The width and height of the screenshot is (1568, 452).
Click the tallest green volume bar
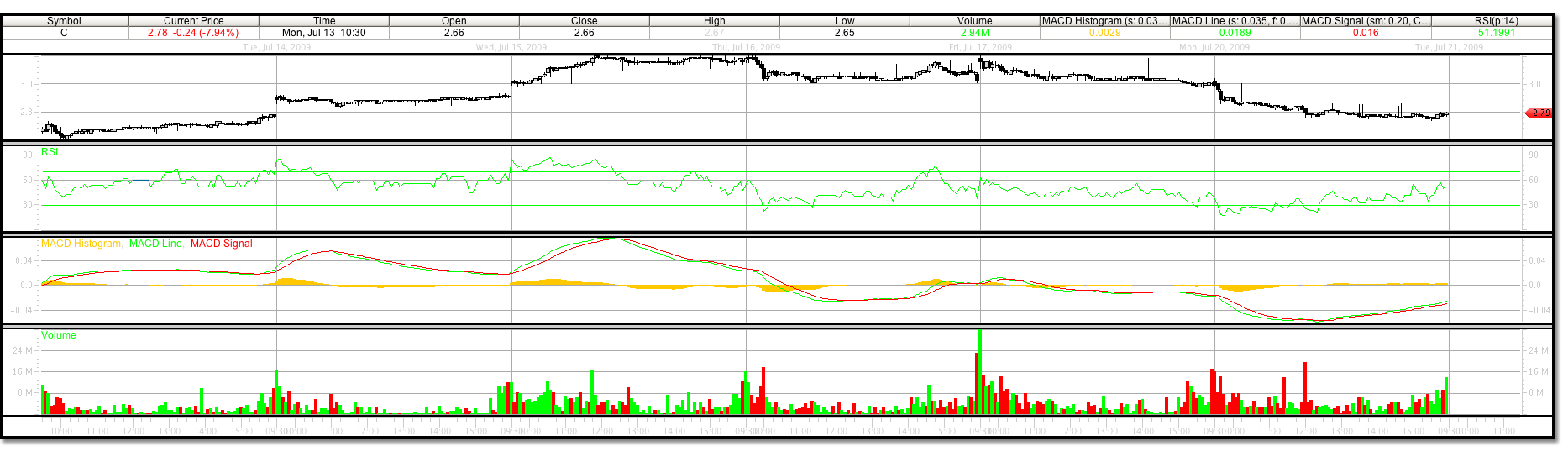pos(980,371)
